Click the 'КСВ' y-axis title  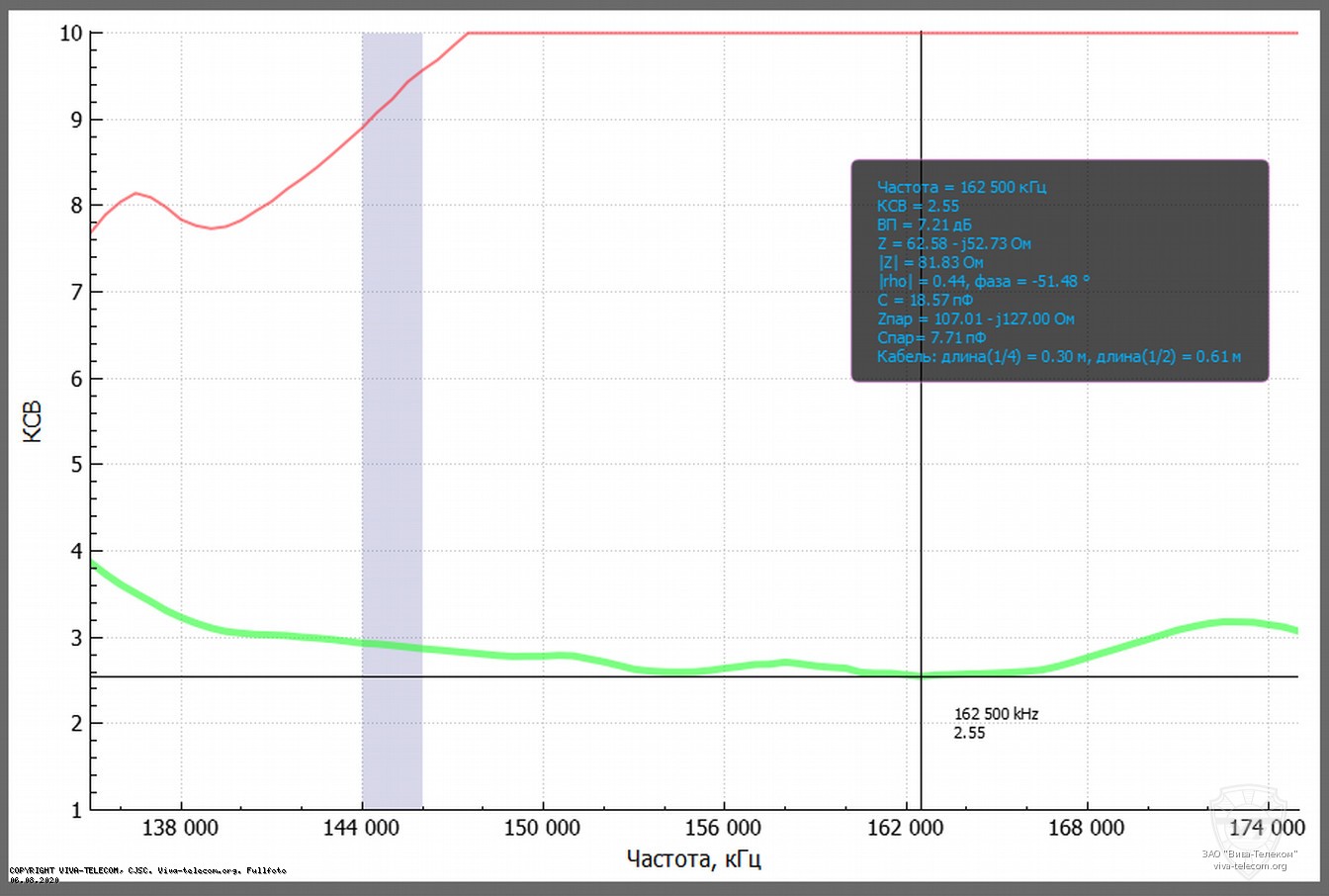33,420
